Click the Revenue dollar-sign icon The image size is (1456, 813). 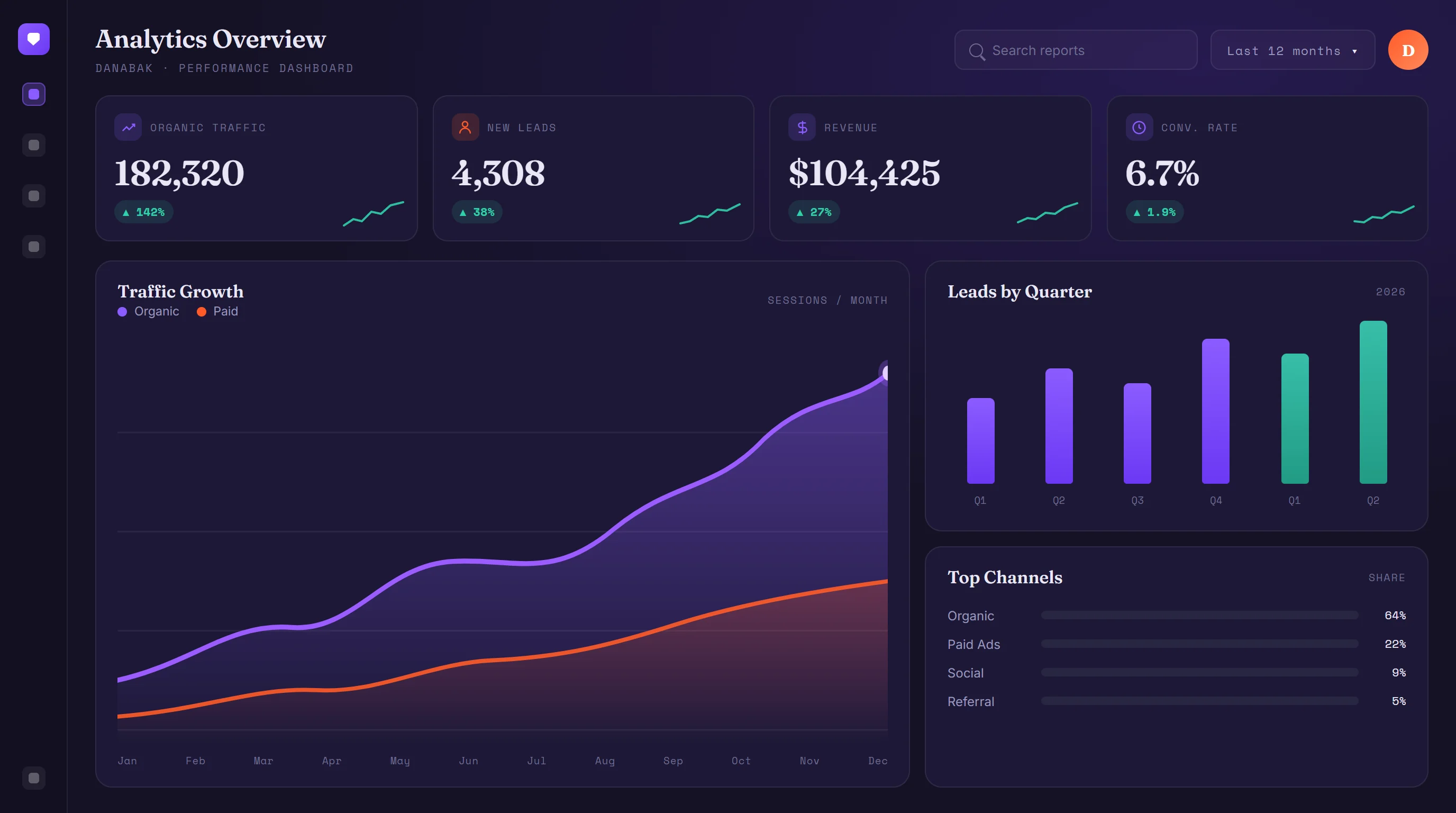pos(802,127)
